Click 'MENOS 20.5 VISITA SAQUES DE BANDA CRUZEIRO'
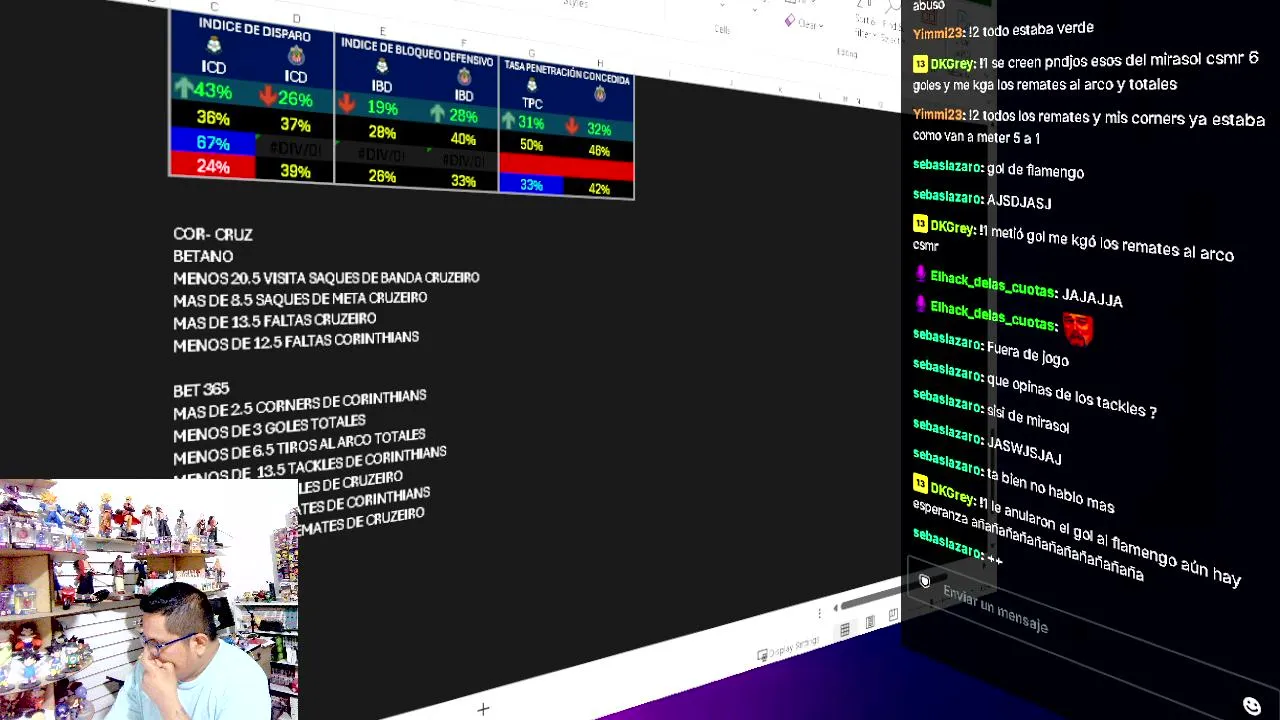1280x720 pixels. pos(326,278)
